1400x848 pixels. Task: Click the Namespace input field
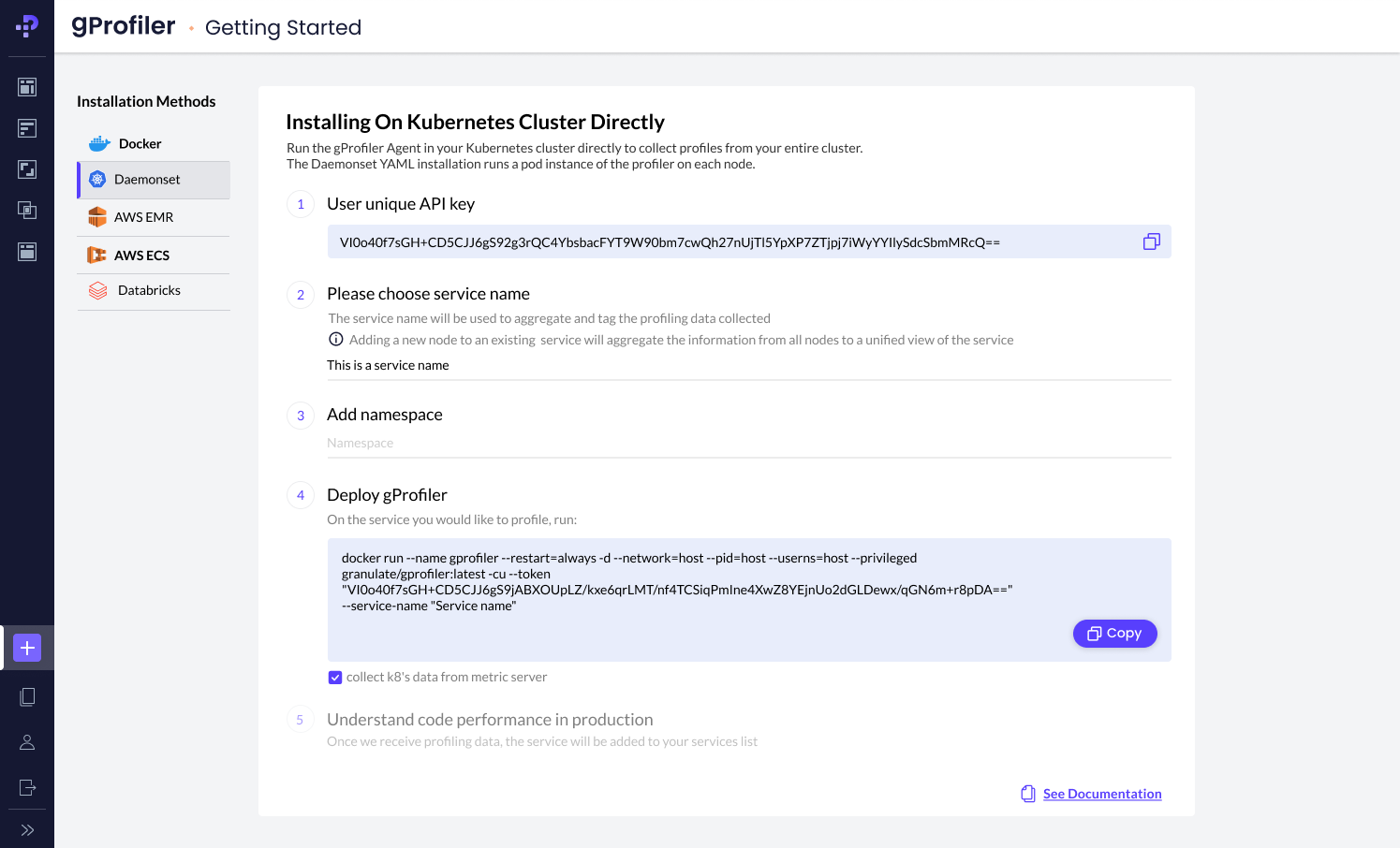point(747,444)
